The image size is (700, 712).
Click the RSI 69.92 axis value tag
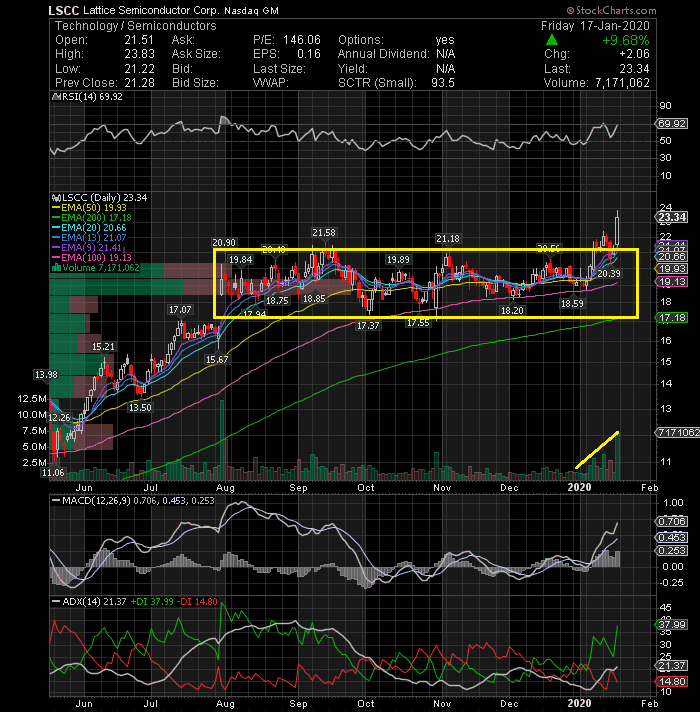coord(671,124)
